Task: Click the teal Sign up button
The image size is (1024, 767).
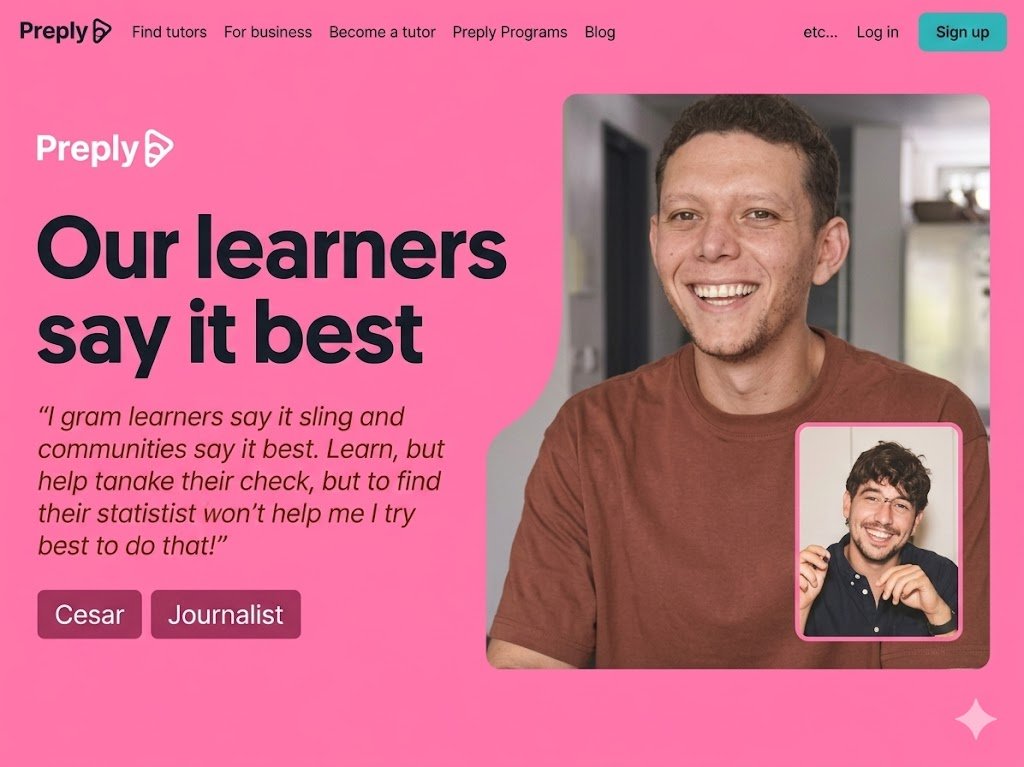Action: point(962,32)
